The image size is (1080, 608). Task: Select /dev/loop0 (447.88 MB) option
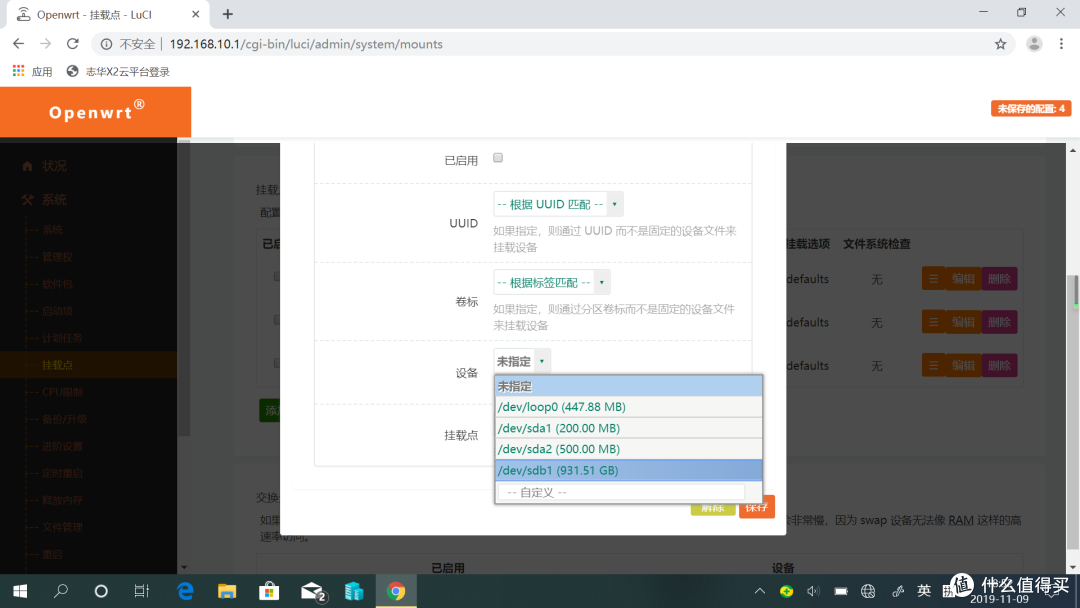628,407
